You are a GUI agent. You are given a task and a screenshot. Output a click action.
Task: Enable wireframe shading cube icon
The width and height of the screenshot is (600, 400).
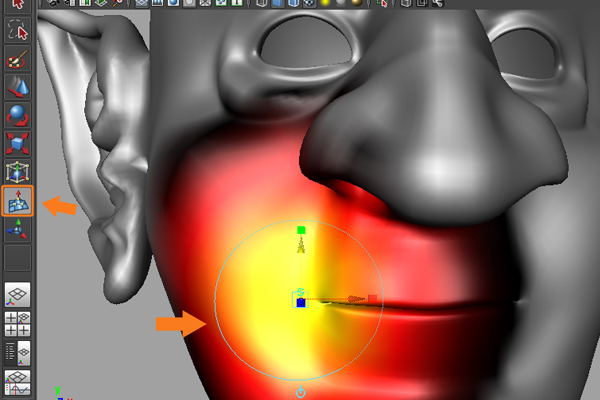coord(261,3)
